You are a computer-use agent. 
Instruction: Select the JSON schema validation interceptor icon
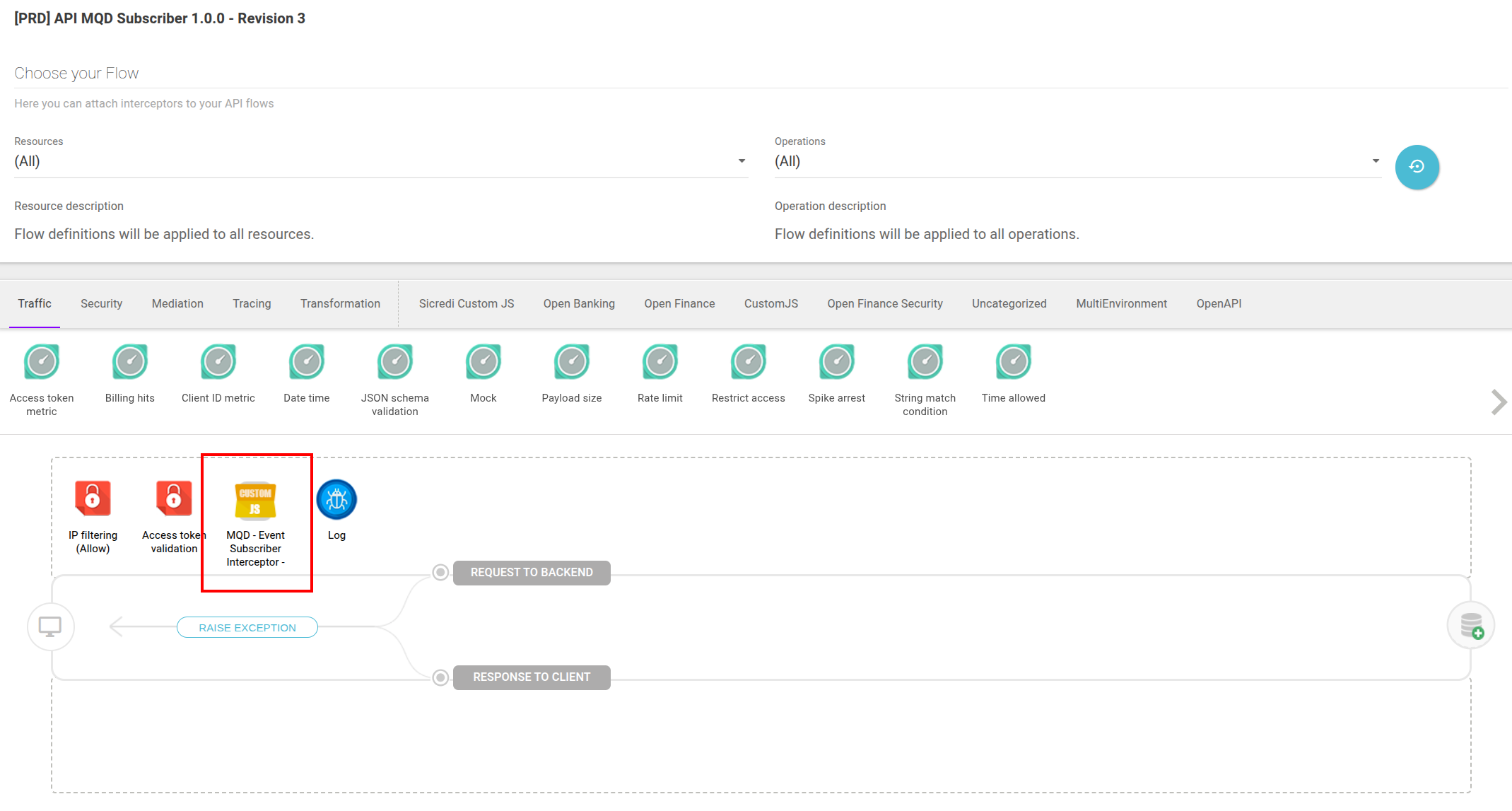point(394,362)
